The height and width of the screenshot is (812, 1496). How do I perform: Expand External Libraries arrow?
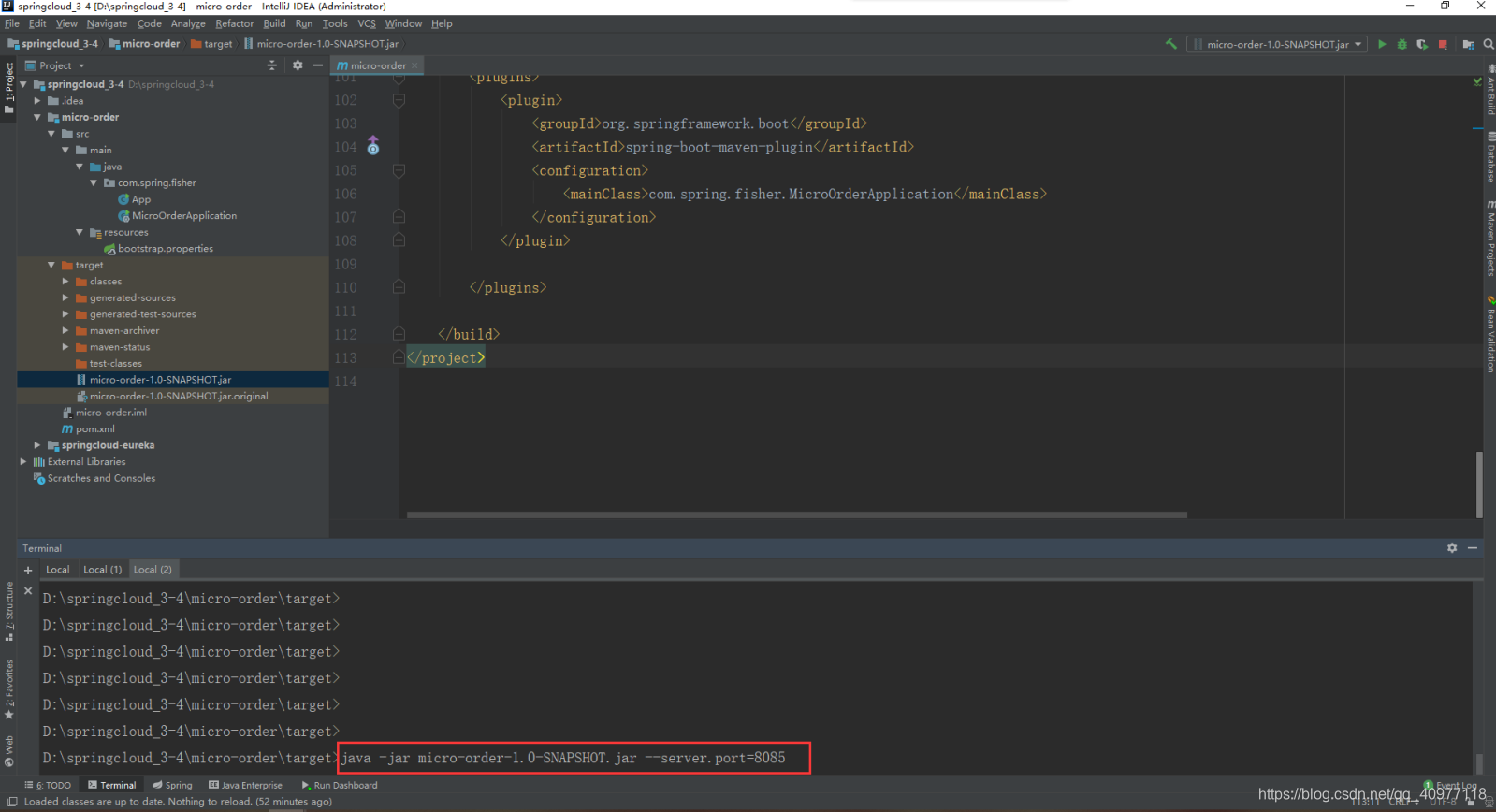tap(23, 461)
